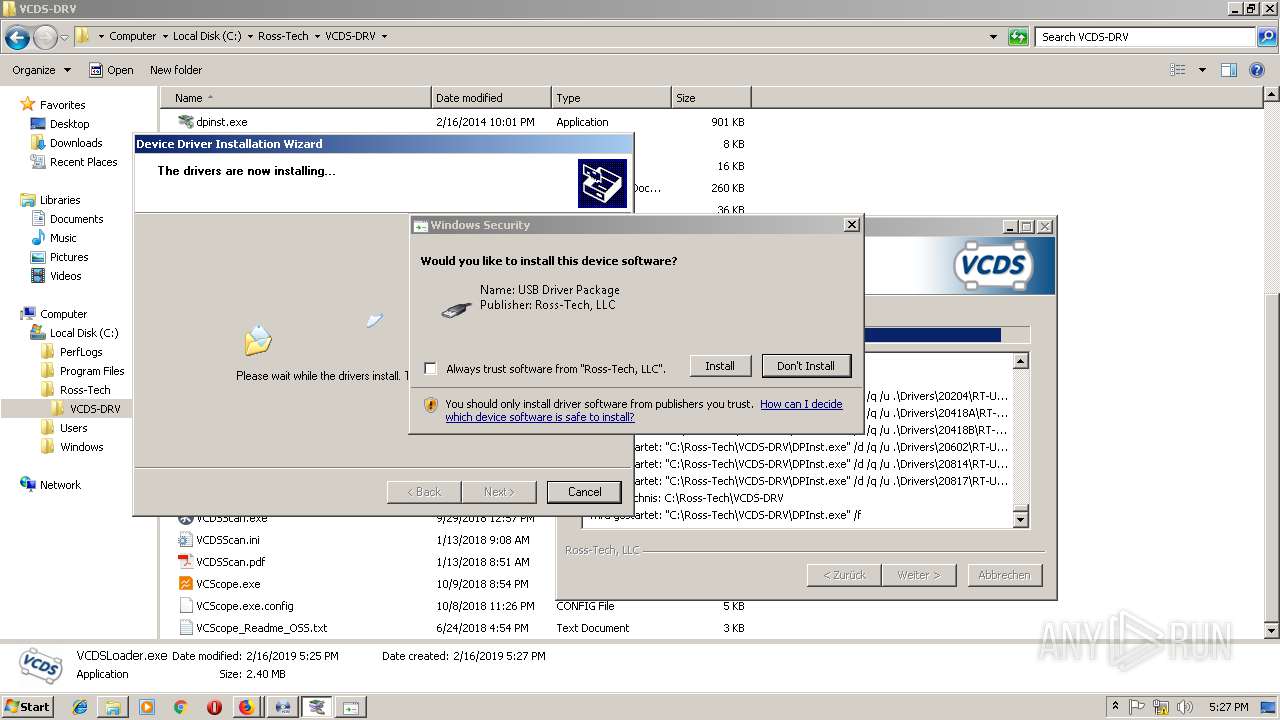Click the back arrow in Explorer
This screenshot has height=720, width=1280.
pos(17,38)
